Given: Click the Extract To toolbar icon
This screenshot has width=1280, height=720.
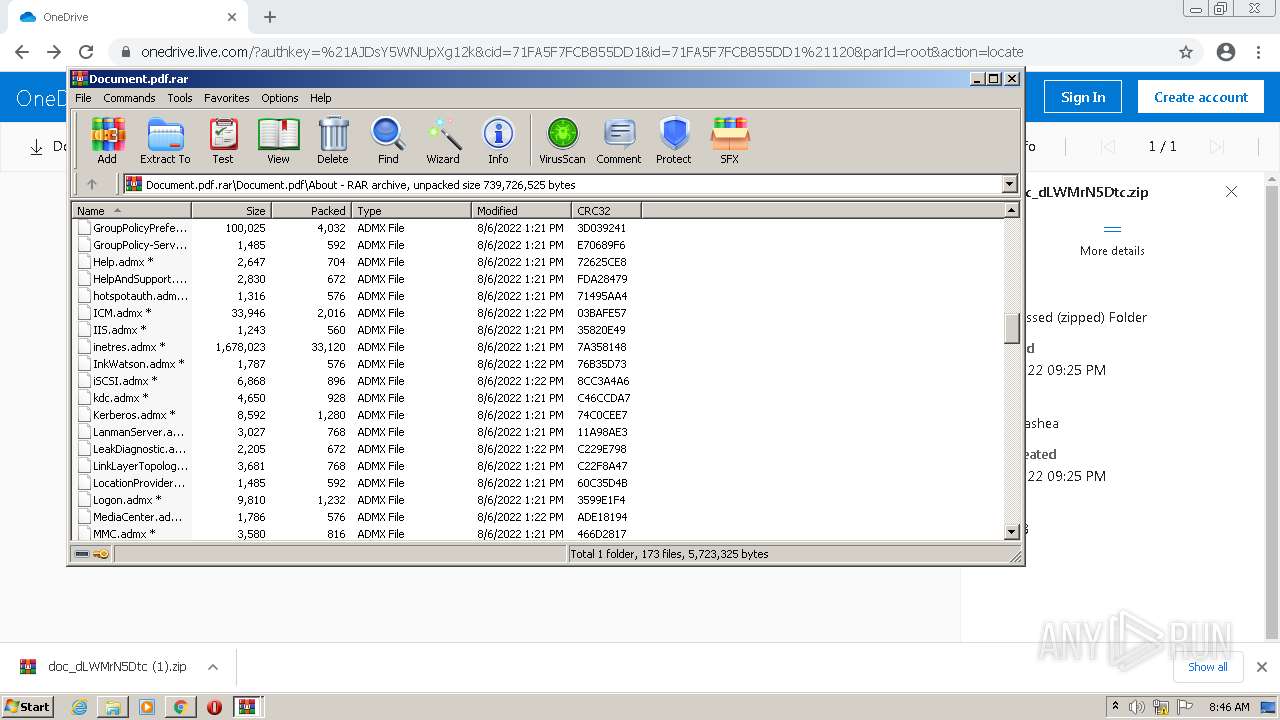Looking at the screenshot, I should click(165, 140).
